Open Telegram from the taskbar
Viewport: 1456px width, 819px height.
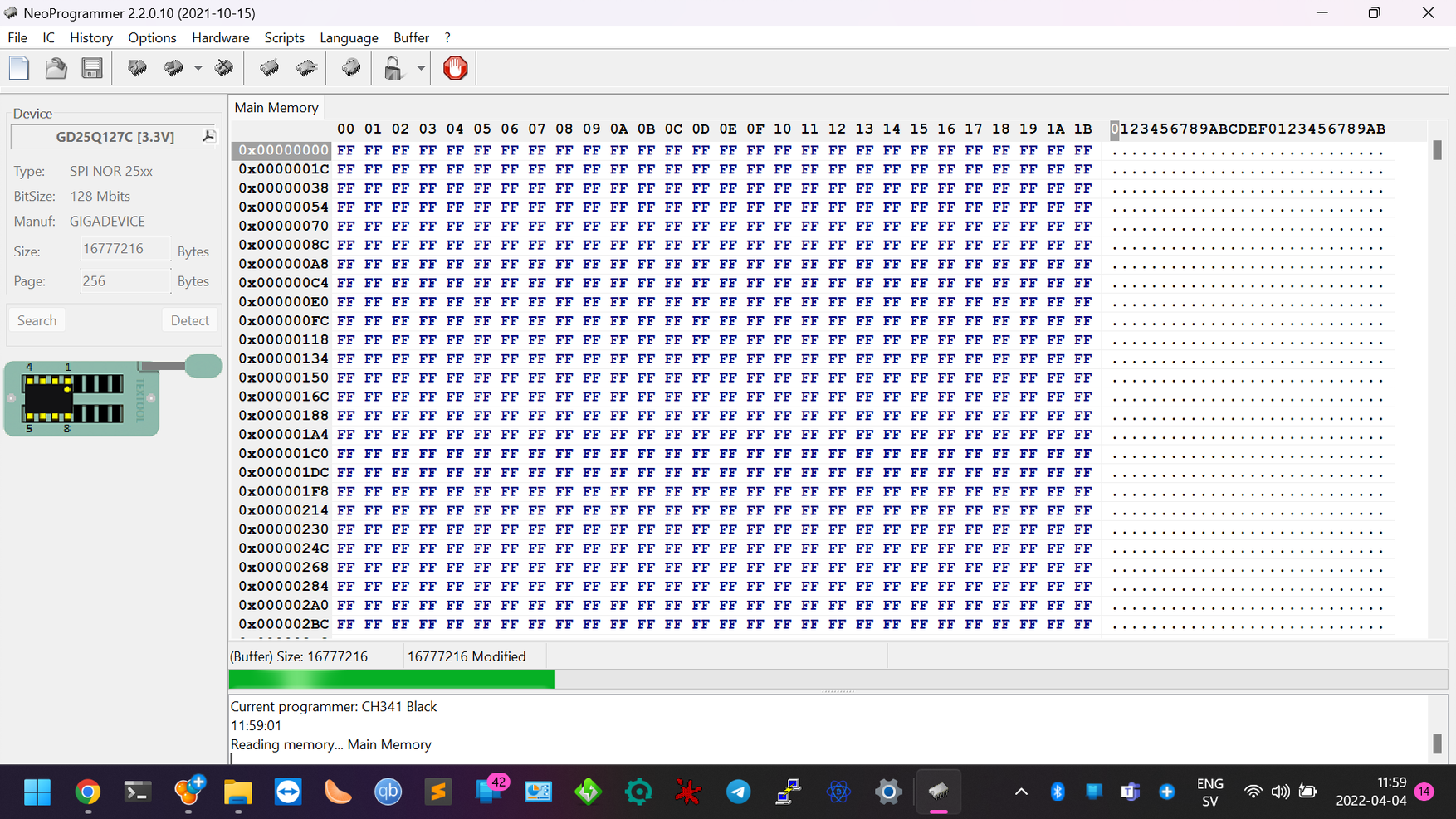pyautogui.click(x=738, y=792)
